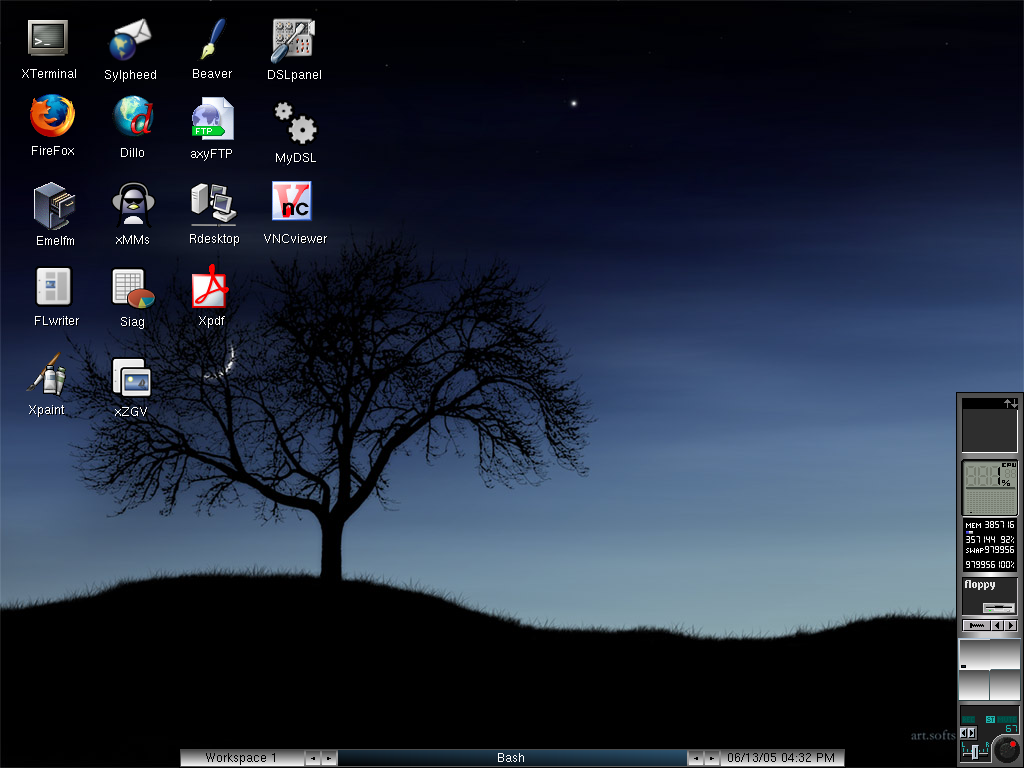1024x768 pixels.
Task: Select the Bash window in taskbar
Action: point(511,758)
